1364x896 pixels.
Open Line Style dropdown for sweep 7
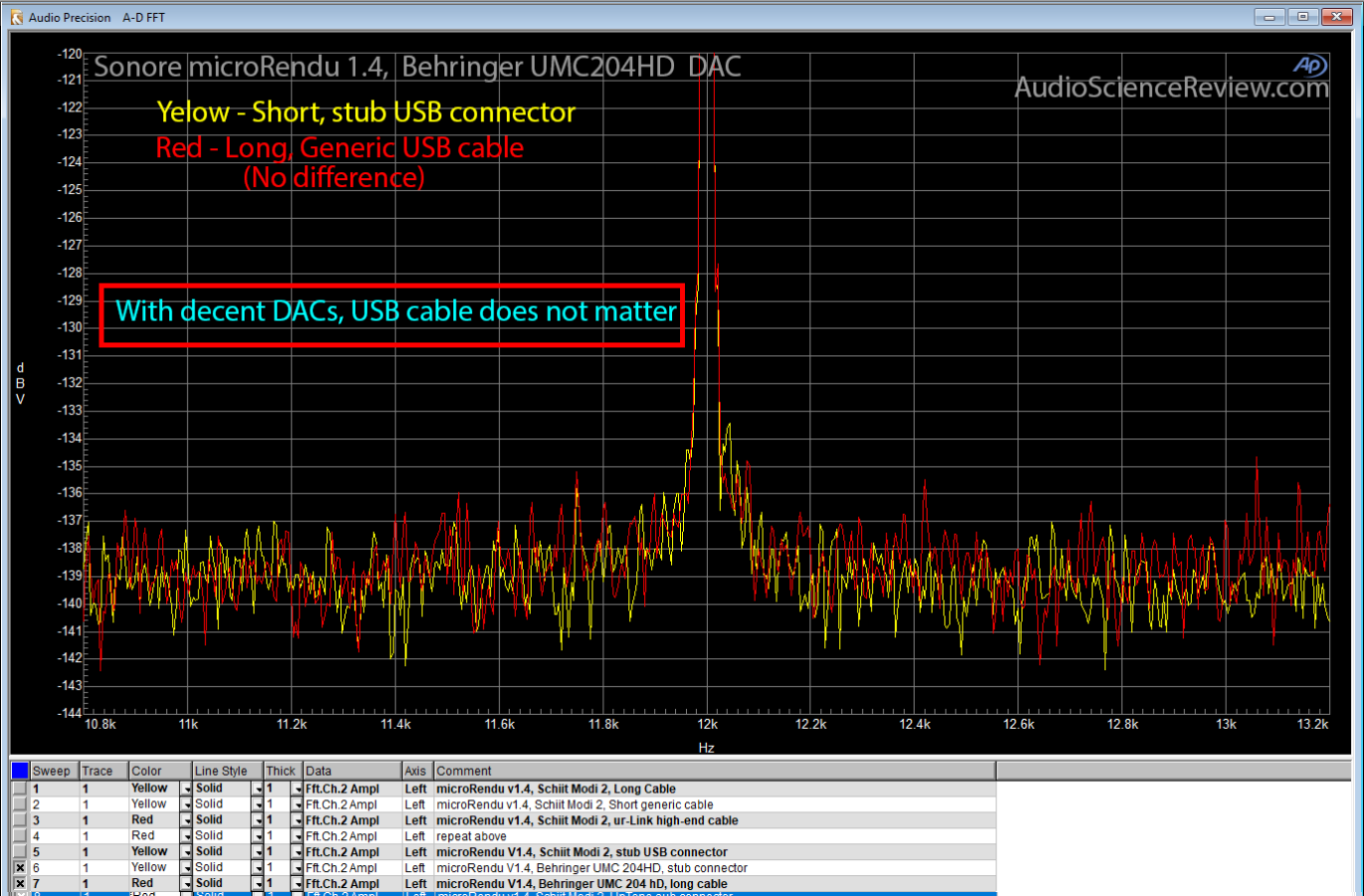[x=258, y=884]
